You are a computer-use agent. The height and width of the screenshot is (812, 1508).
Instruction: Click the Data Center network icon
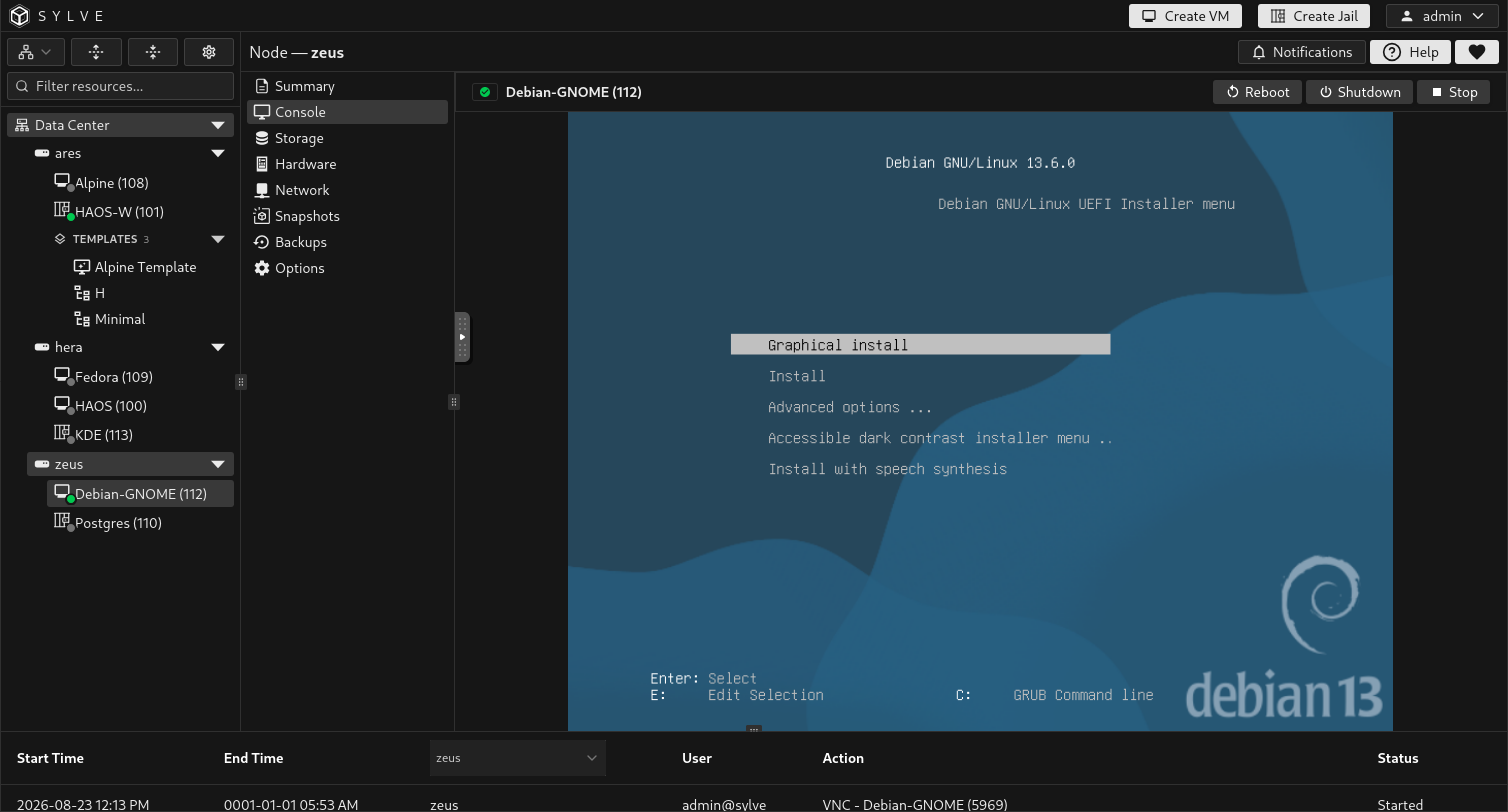[x=22, y=125]
